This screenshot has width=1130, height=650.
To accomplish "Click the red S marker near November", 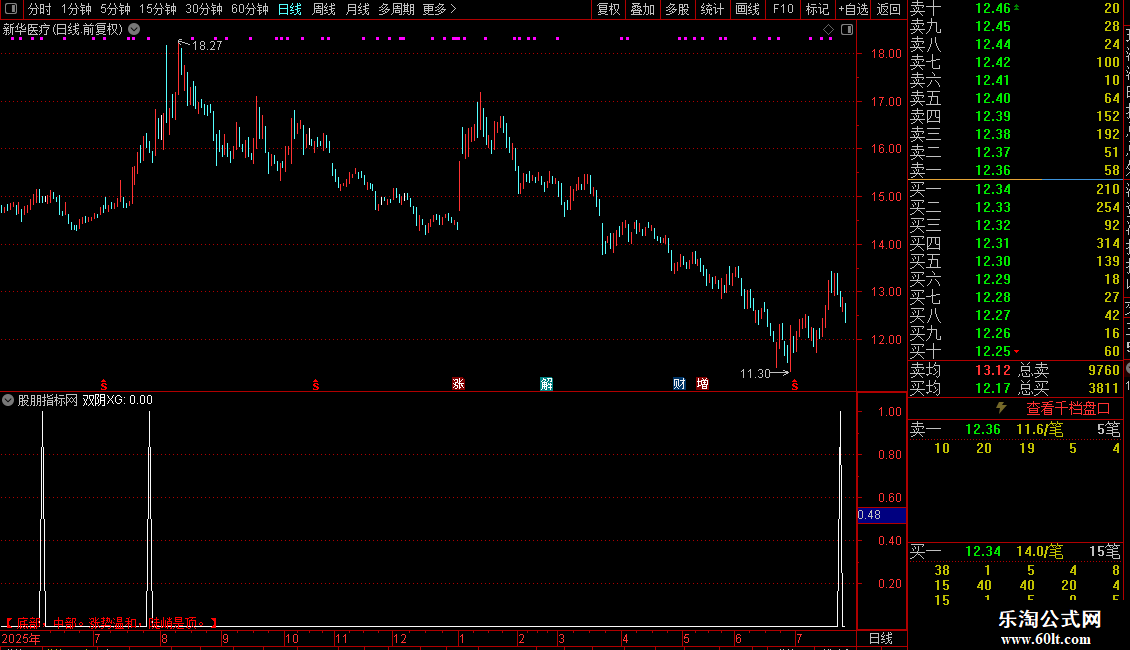I will coord(316,385).
